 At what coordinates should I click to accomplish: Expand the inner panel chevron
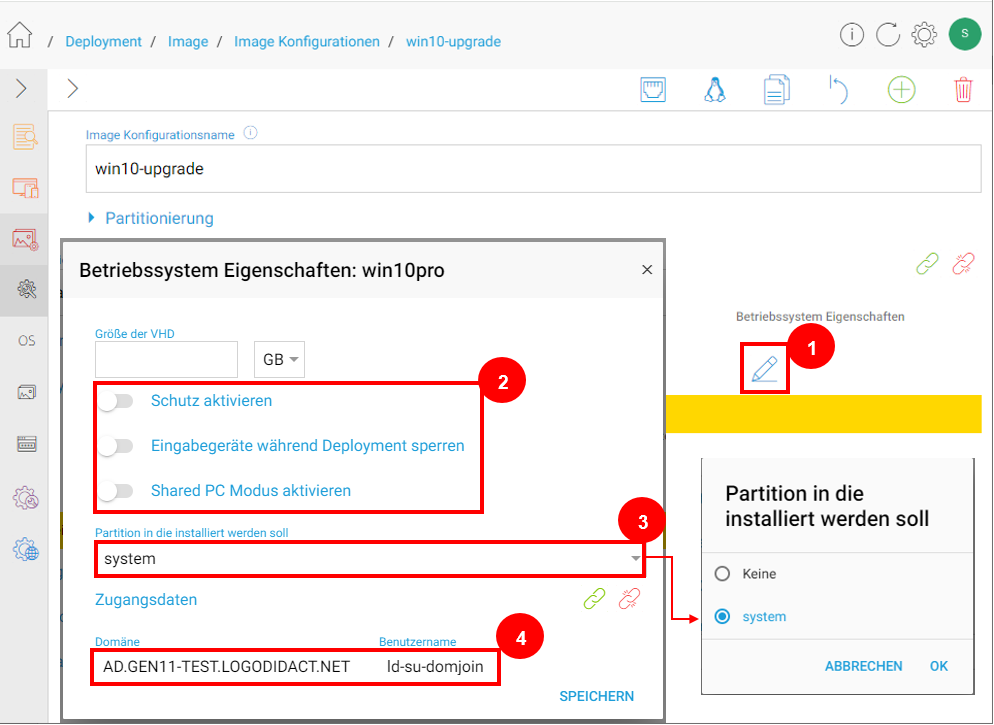[x=72, y=88]
